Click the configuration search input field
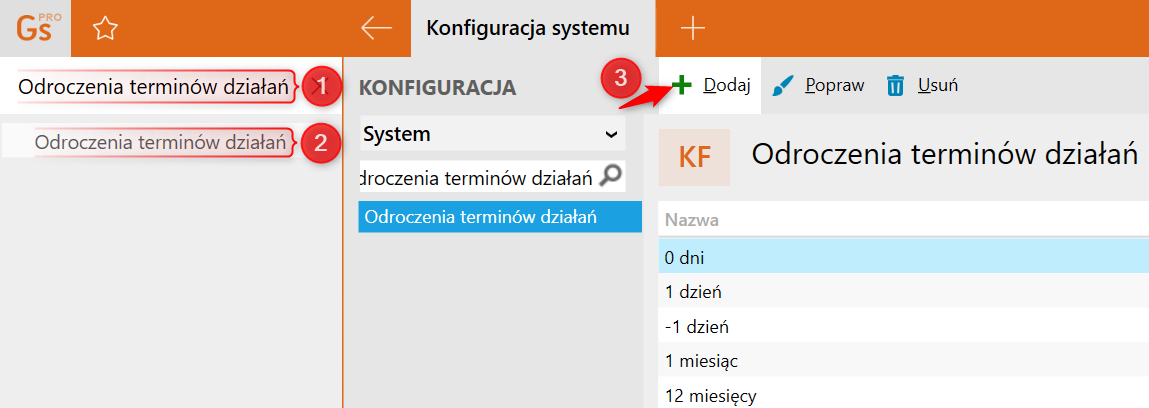 pyautogui.click(x=478, y=179)
